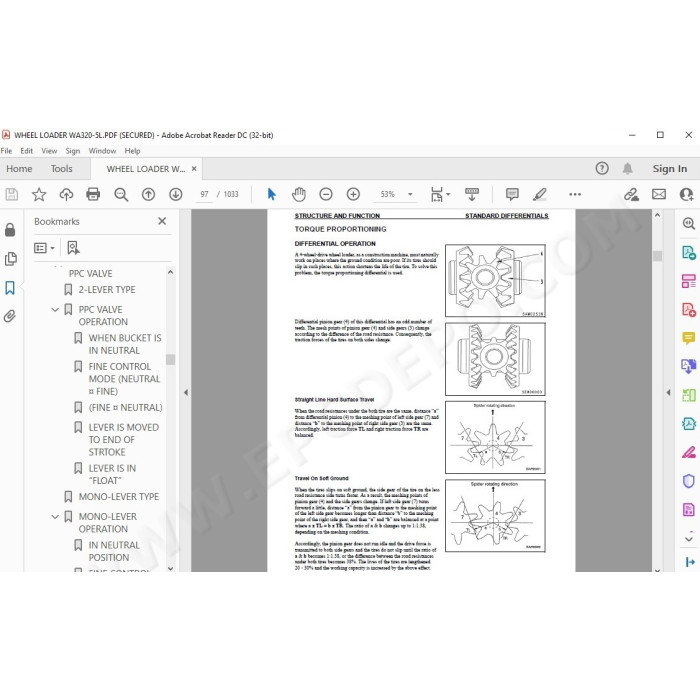Click the bookmarks panel scrollbar thumb
This screenshot has height=700, width=700.
[x=170, y=359]
